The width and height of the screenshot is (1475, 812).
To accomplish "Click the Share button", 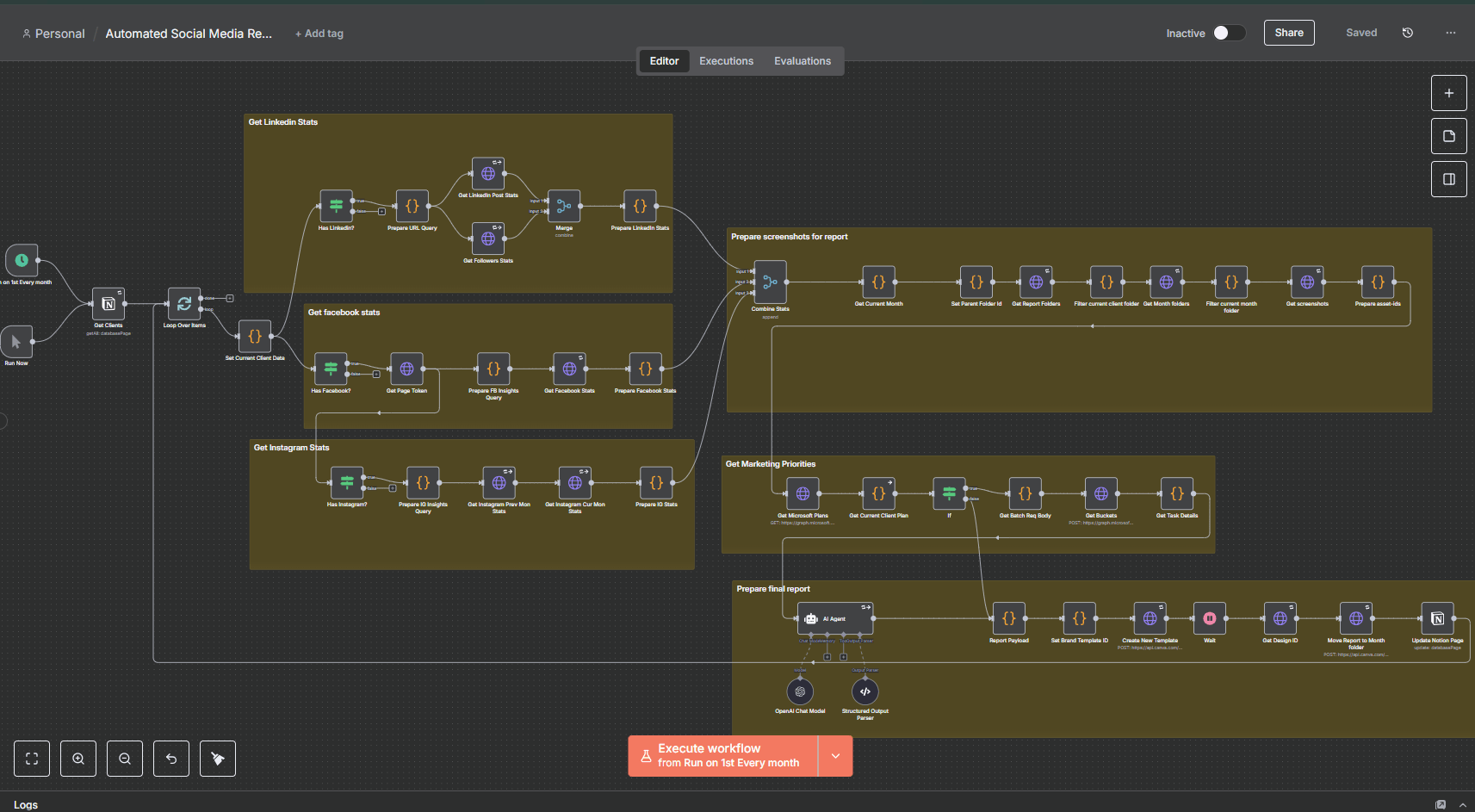I will click(1289, 33).
